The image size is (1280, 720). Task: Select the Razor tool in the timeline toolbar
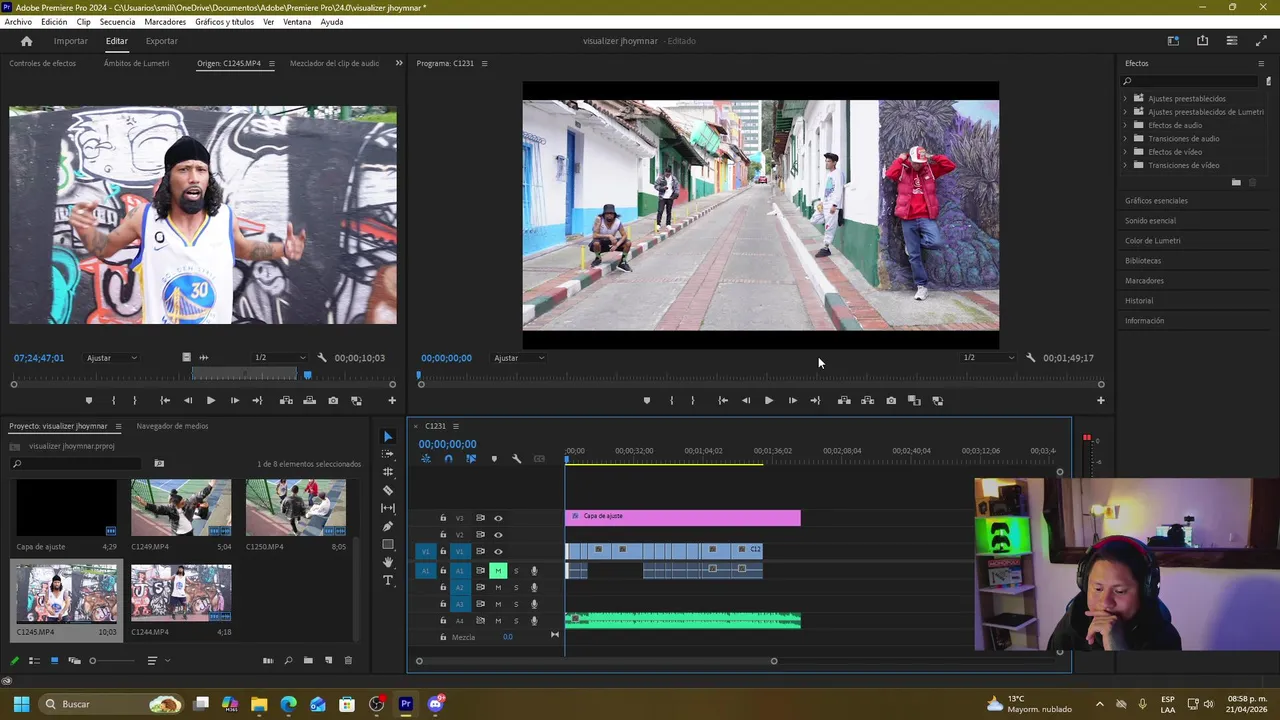(388, 490)
